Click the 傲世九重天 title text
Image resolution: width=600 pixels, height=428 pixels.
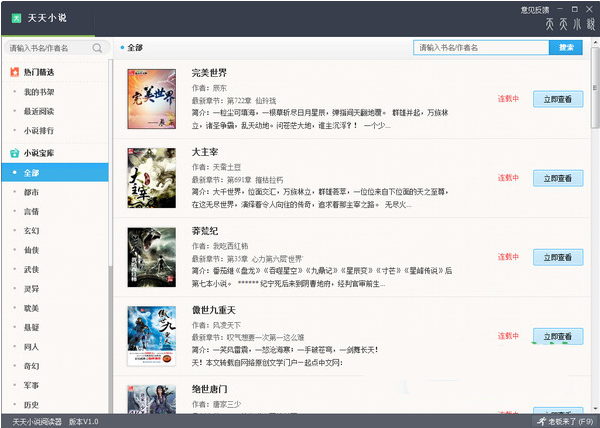tap(214, 310)
